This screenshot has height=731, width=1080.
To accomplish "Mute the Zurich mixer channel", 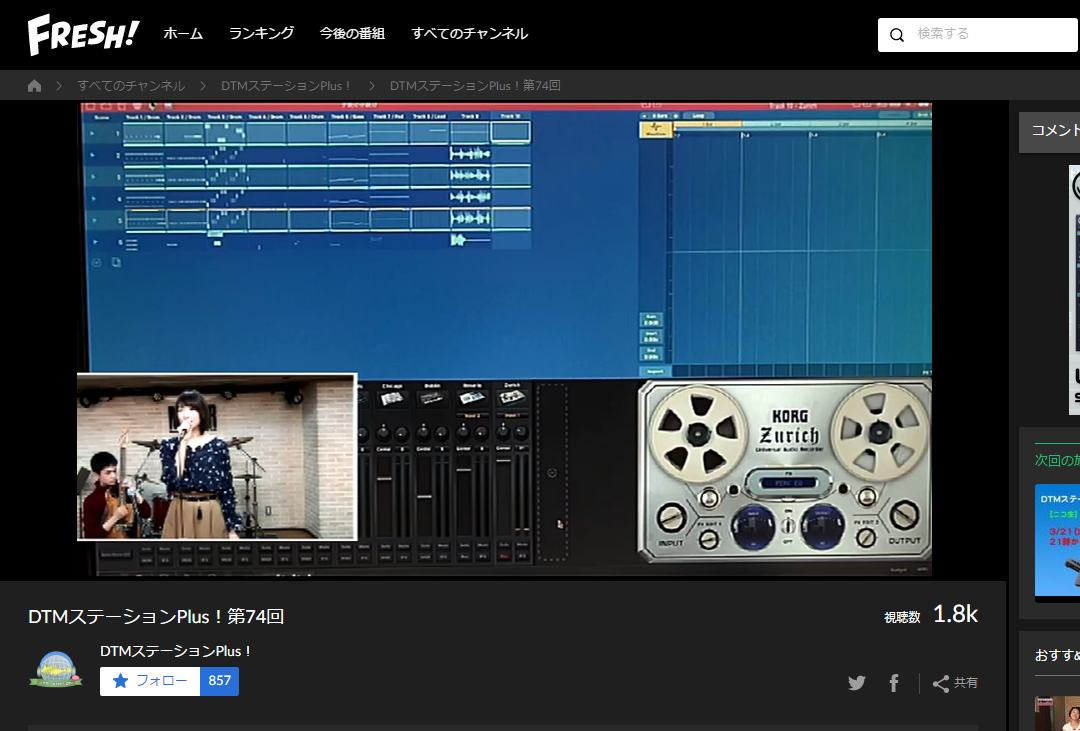I will tap(523, 546).
